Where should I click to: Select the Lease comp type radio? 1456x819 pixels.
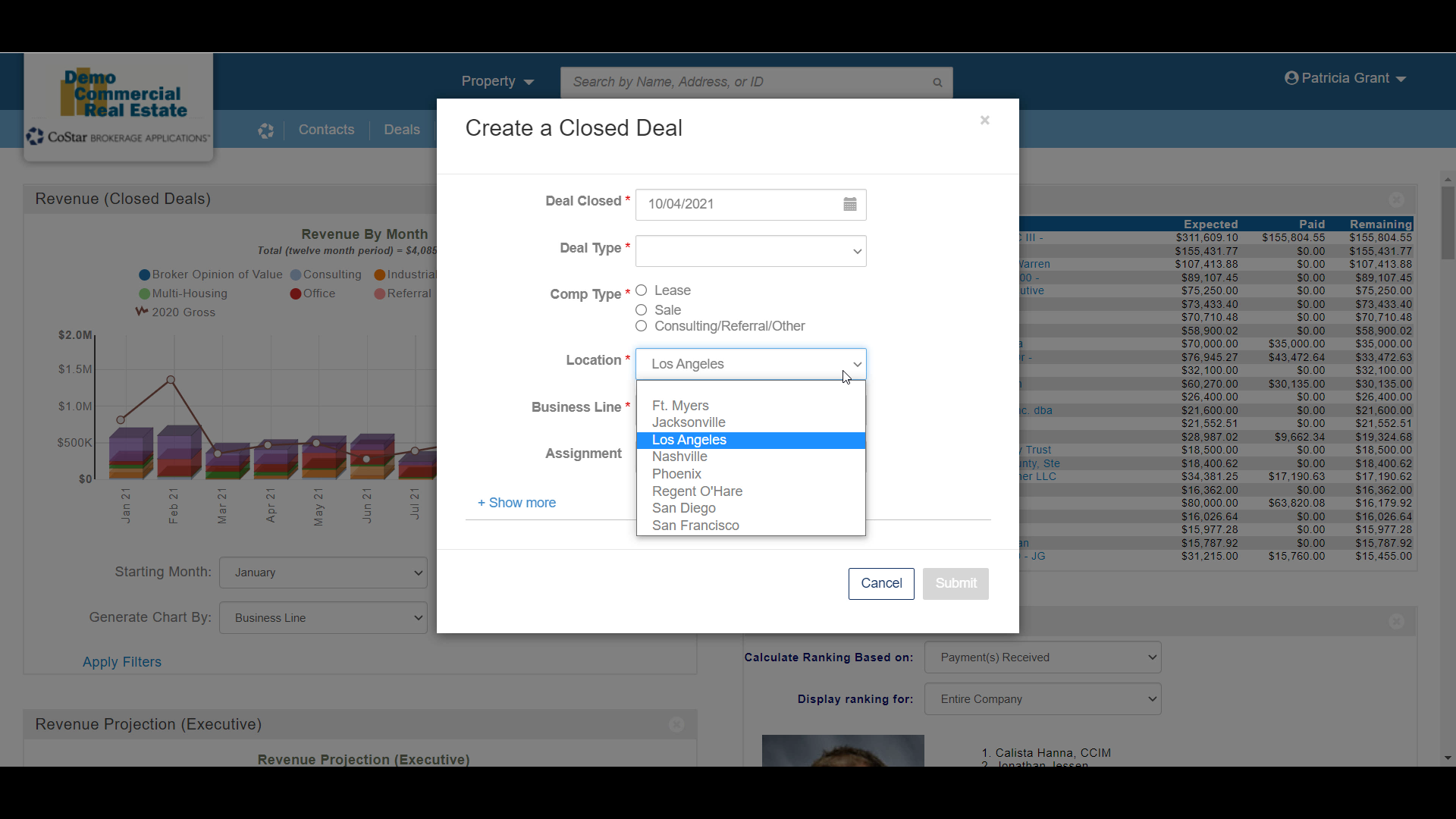pos(642,290)
